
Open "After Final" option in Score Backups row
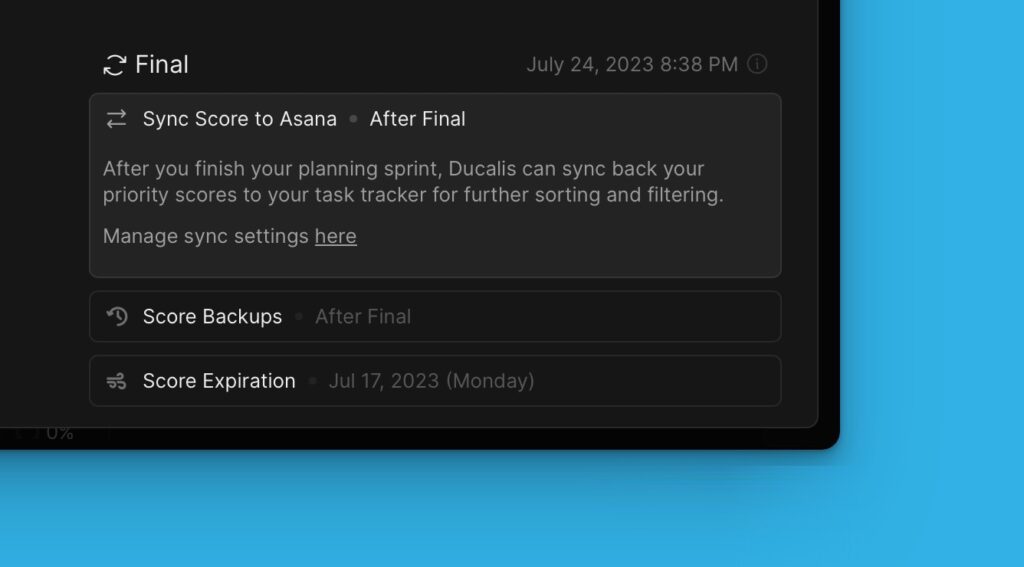coord(363,316)
